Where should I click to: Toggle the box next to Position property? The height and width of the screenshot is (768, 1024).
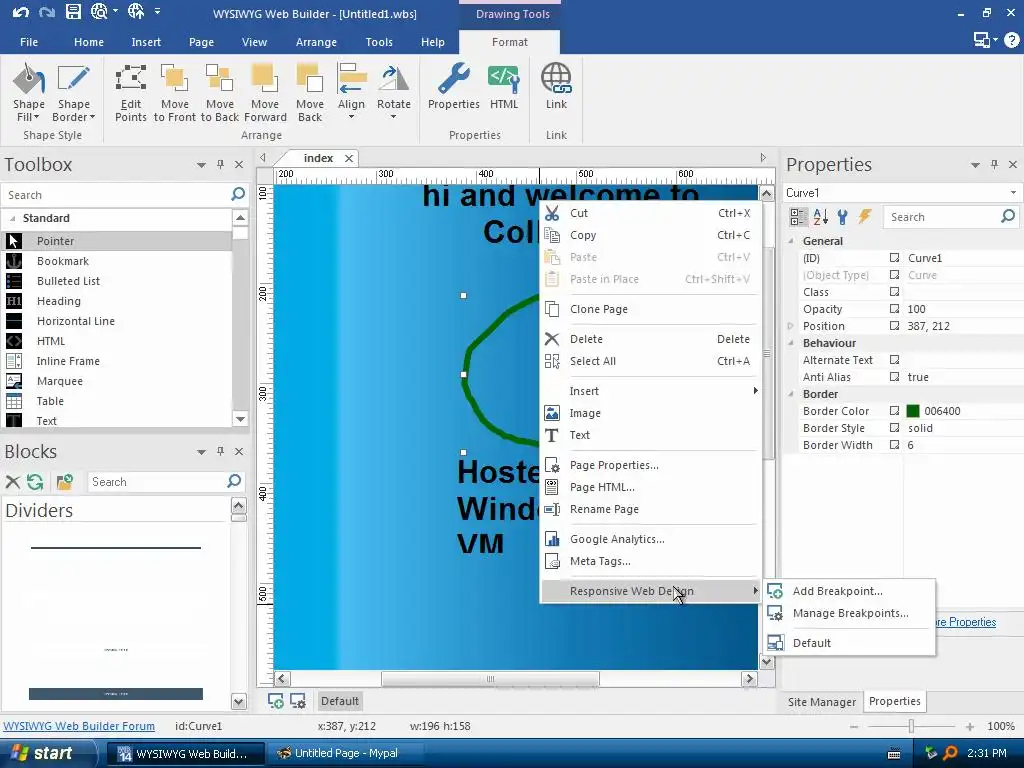[895, 326]
